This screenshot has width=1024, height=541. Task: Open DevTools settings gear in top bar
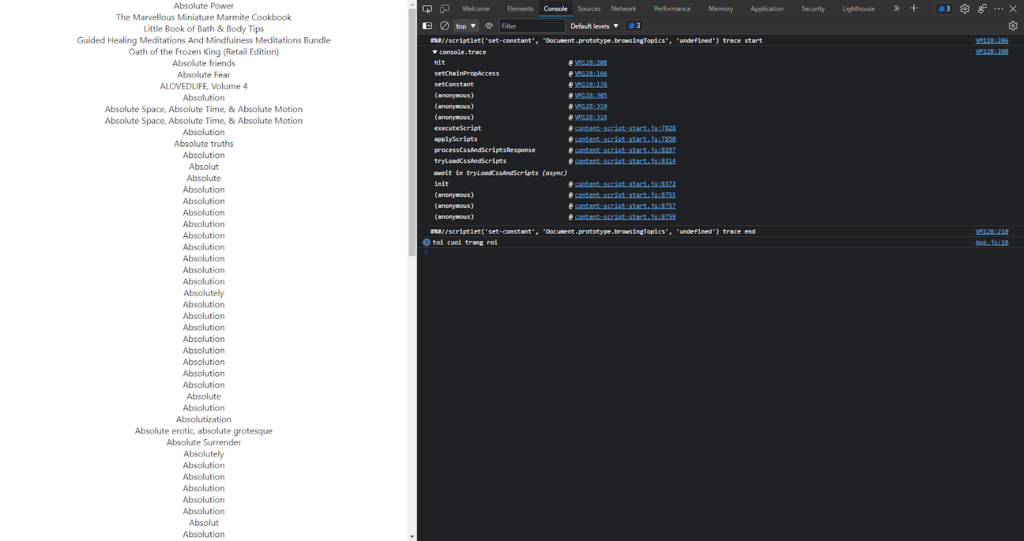(x=965, y=8)
